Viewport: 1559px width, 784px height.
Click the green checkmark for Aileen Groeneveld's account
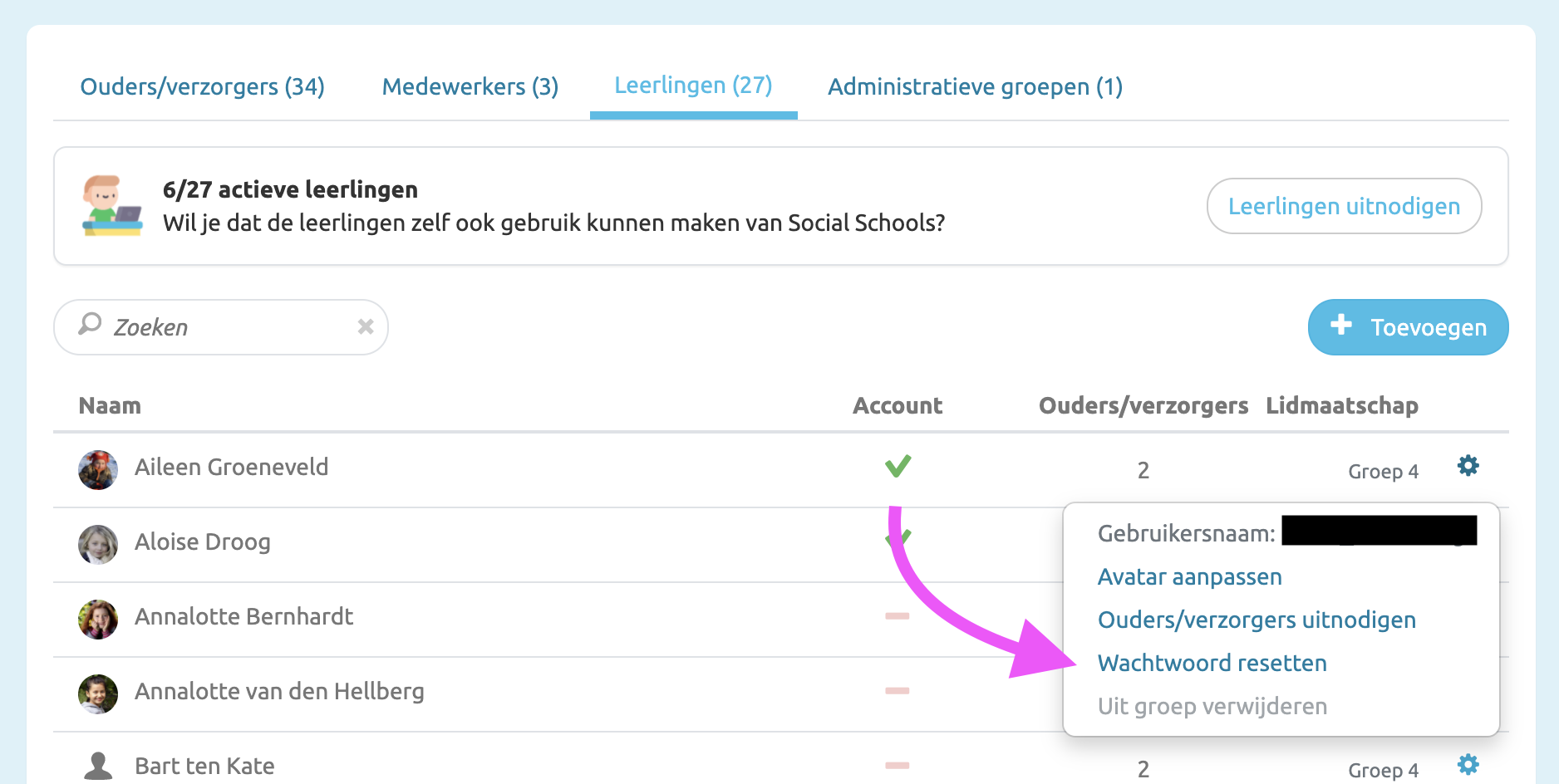pos(898,466)
